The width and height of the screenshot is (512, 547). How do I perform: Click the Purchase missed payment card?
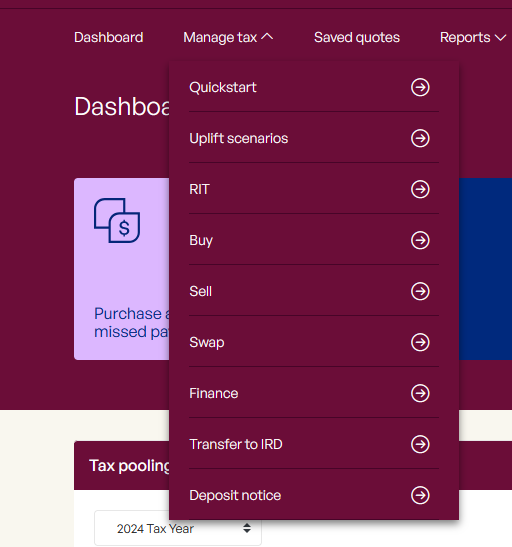(x=121, y=269)
